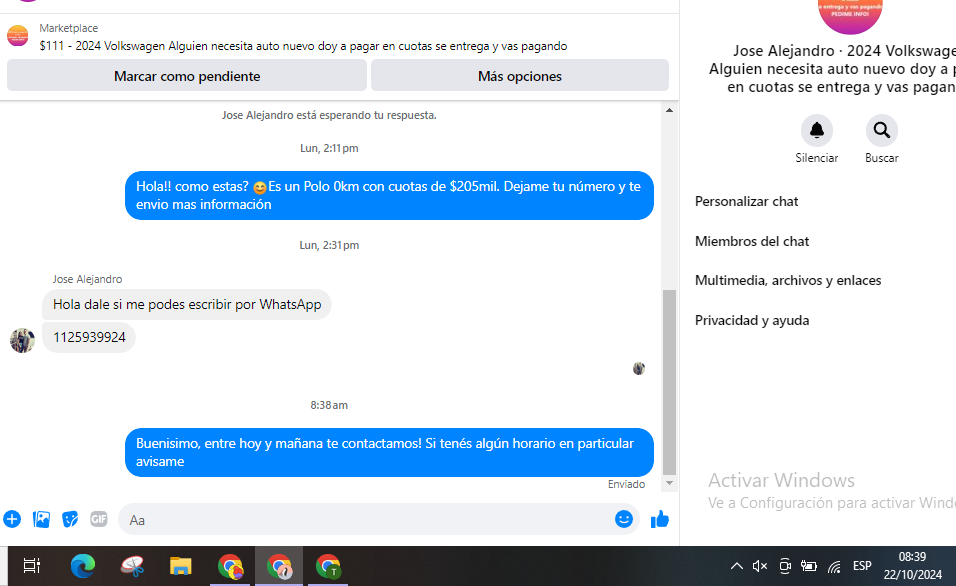Click the '8:38 am' timestamp
Viewport: 956px width, 586px height.
tap(329, 405)
